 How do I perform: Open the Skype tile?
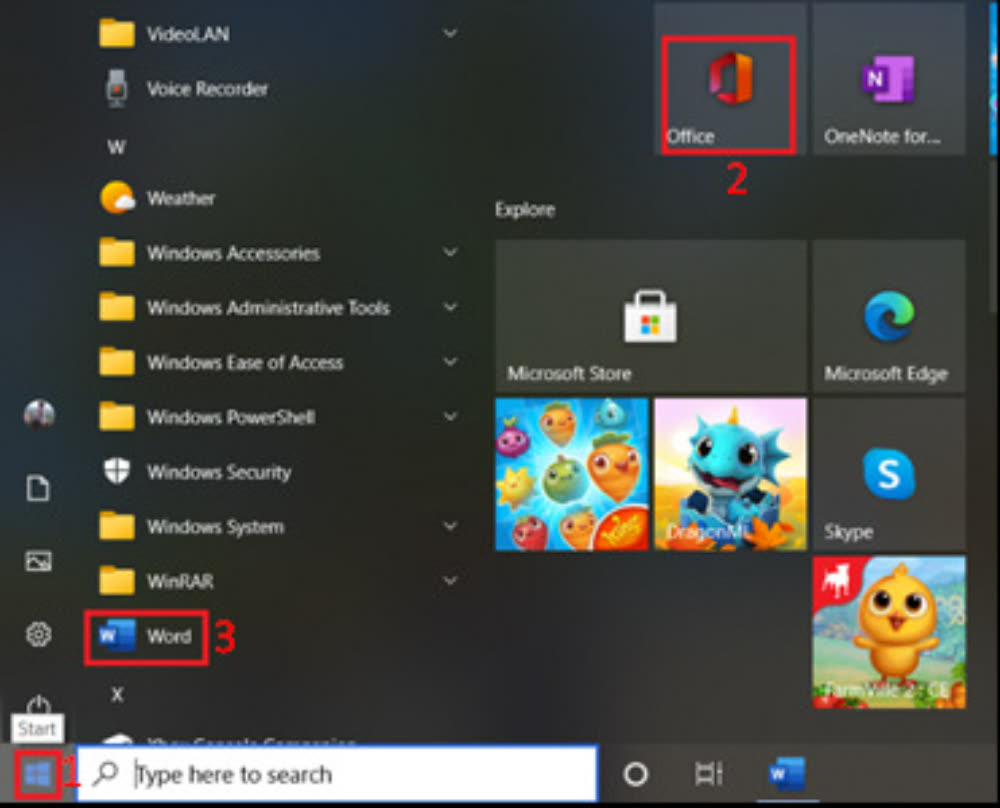coord(888,475)
